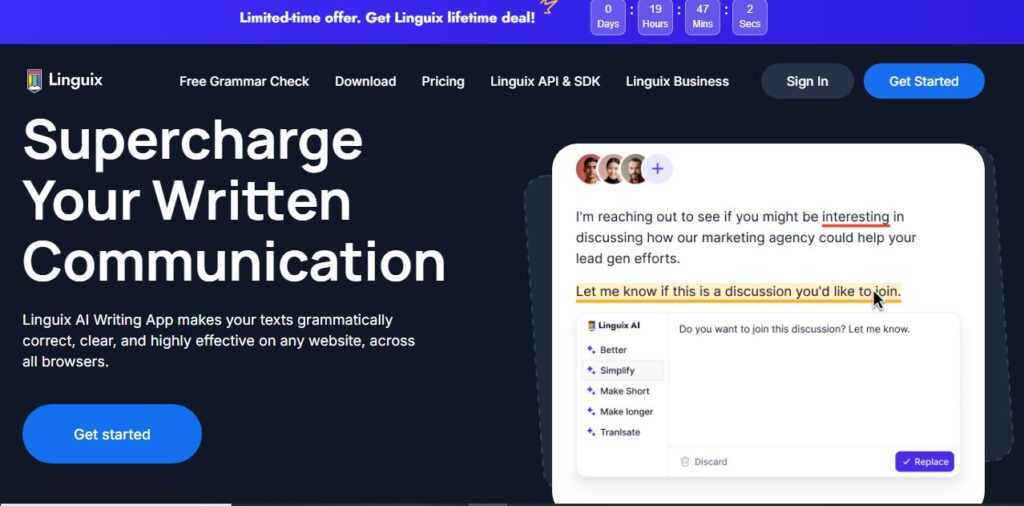Click the Linguix AI panel logo icon
Viewport: 1024px width, 506px height.
(x=592, y=325)
